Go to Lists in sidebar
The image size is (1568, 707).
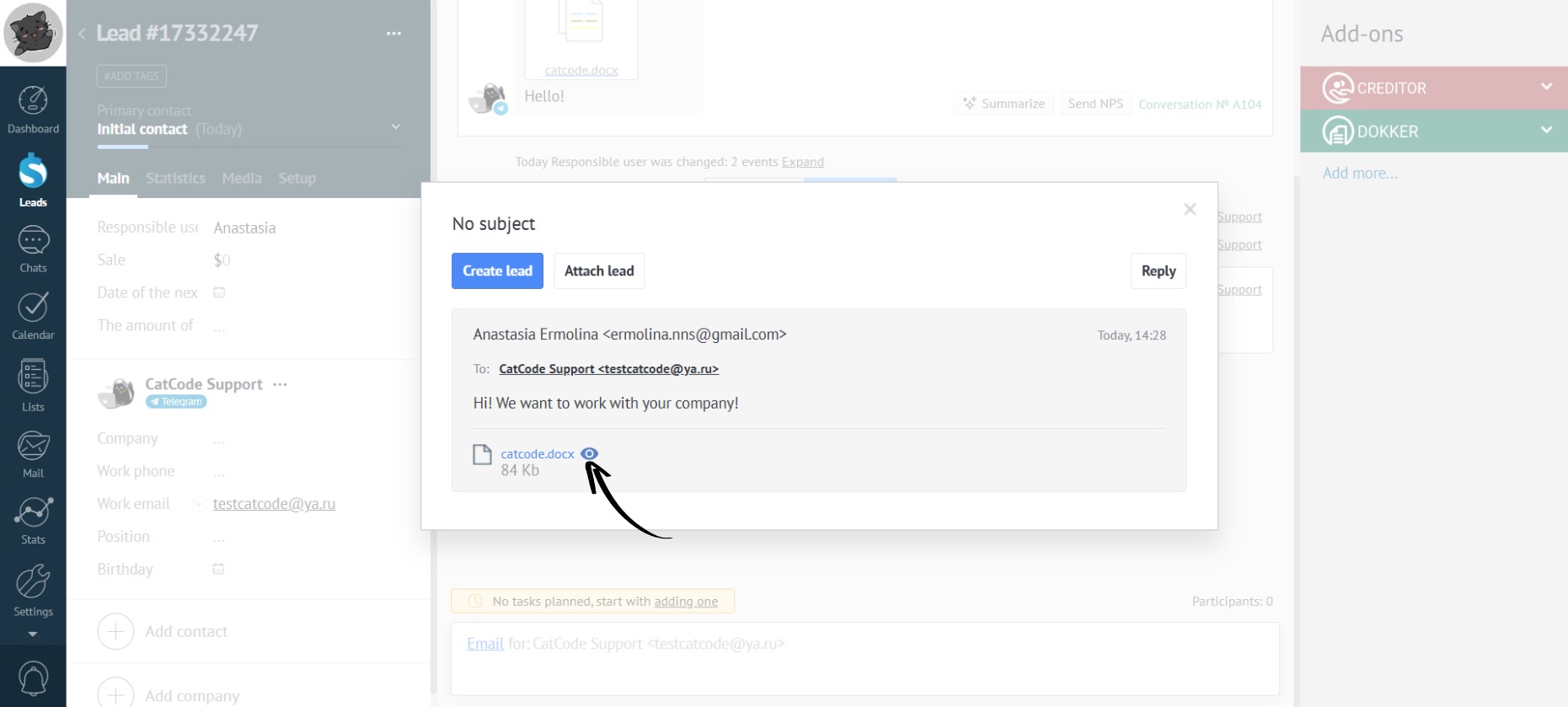click(33, 385)
